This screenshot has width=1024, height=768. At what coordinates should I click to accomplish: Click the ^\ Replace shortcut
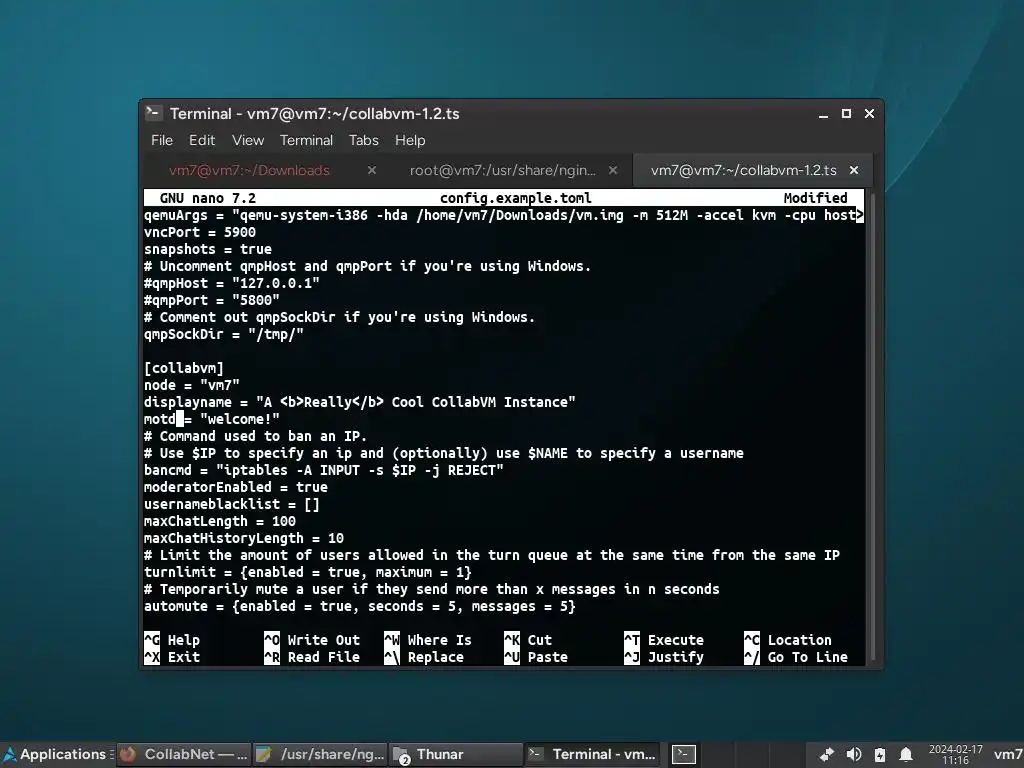[x=424, y=657]
